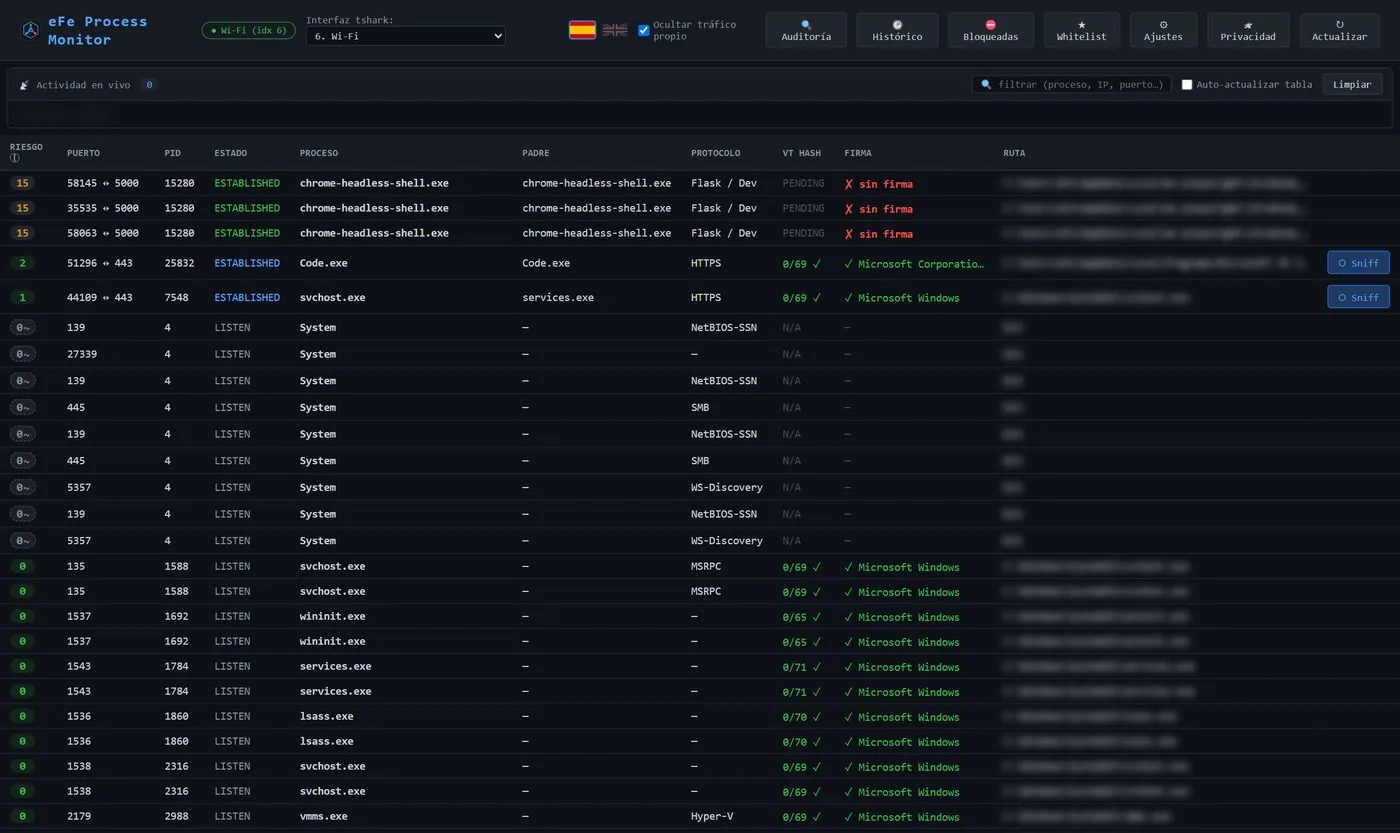This screenshot has width=1400, height=833.
Task: Sort by PROTOCOLO column header
Action: pyautogui.click(x=716, y=153)
